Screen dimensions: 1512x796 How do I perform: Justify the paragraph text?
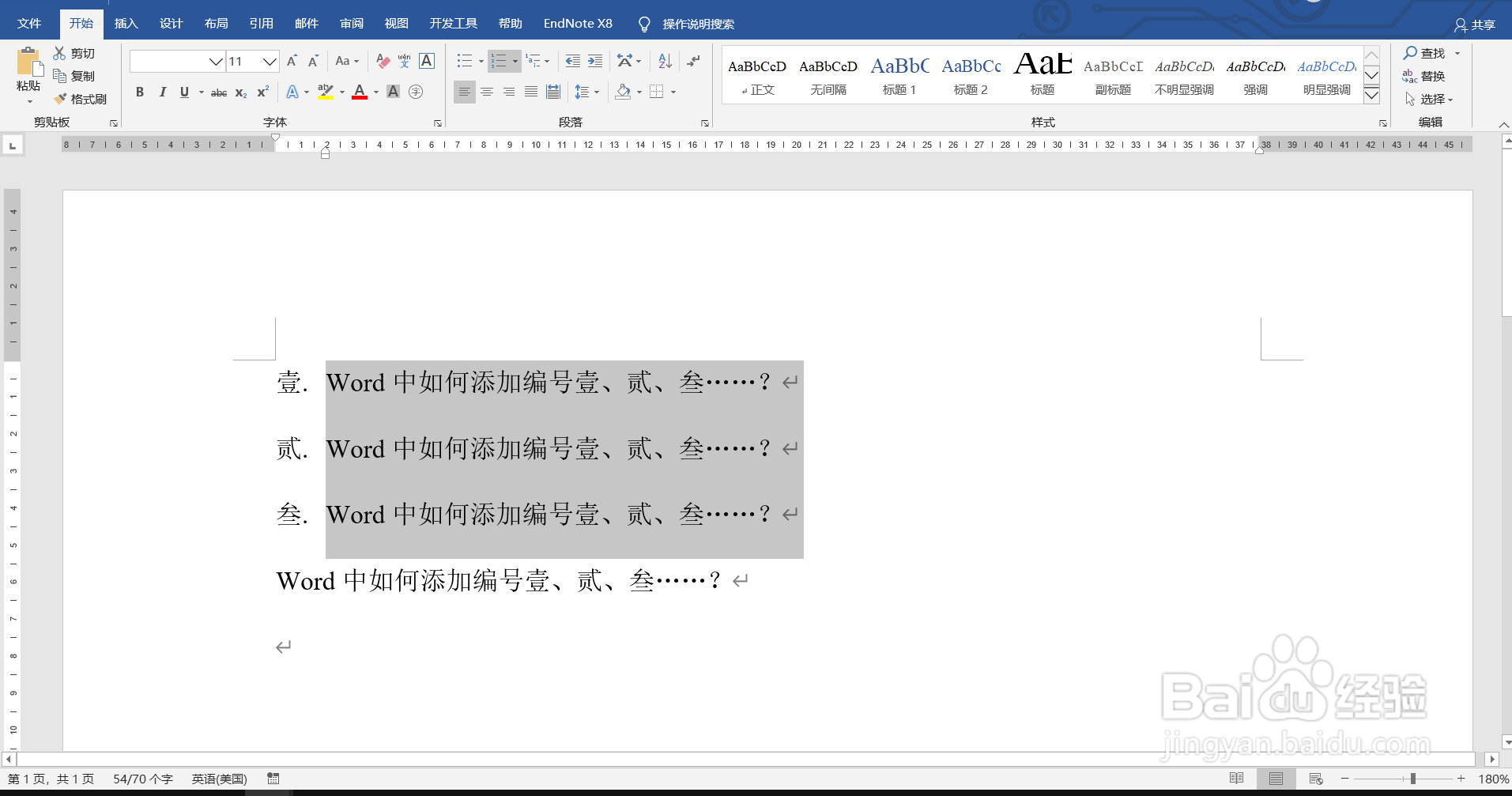(531, 92)
